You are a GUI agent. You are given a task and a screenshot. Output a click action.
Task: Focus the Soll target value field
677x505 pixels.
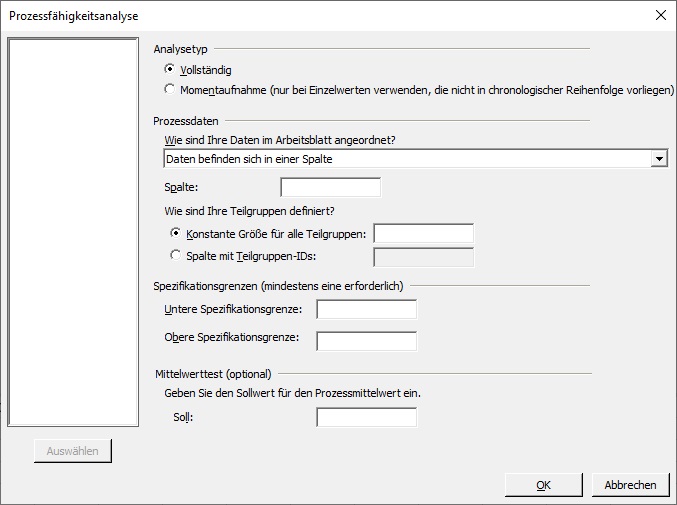(x=367, y=417)
